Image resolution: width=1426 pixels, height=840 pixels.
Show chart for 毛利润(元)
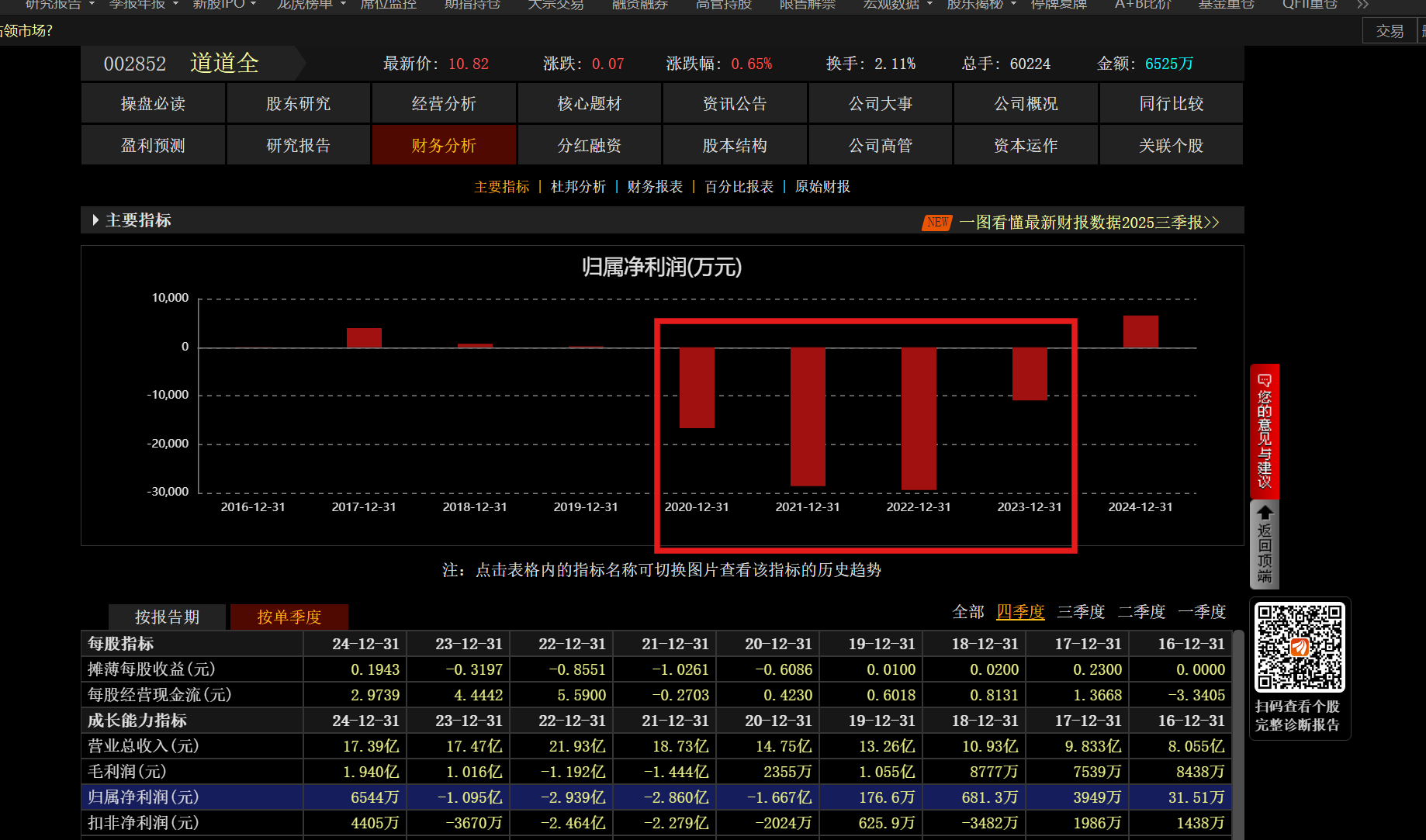(127, 772)
